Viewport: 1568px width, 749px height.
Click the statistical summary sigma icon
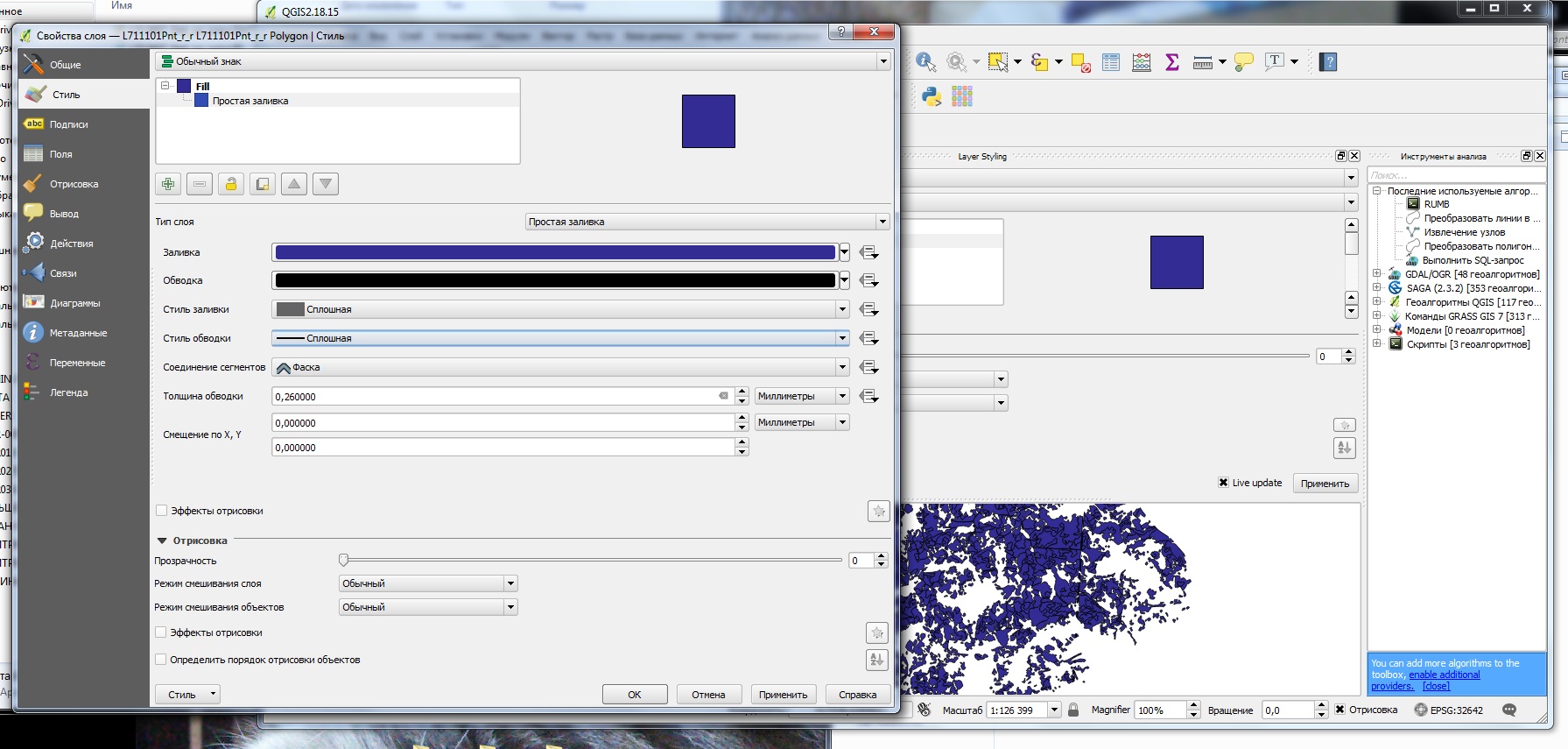[1172, 62]
